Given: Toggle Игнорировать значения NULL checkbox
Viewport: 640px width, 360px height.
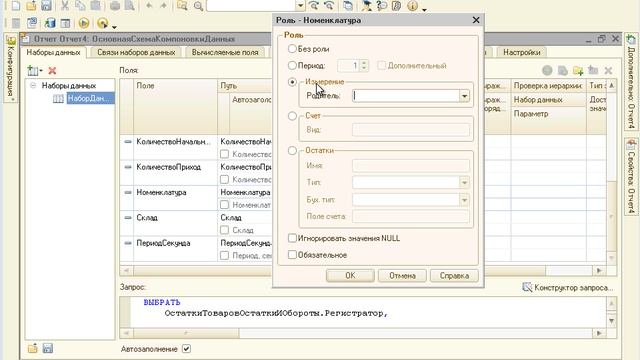Looking at the screenshot, I should coord(292,238).
